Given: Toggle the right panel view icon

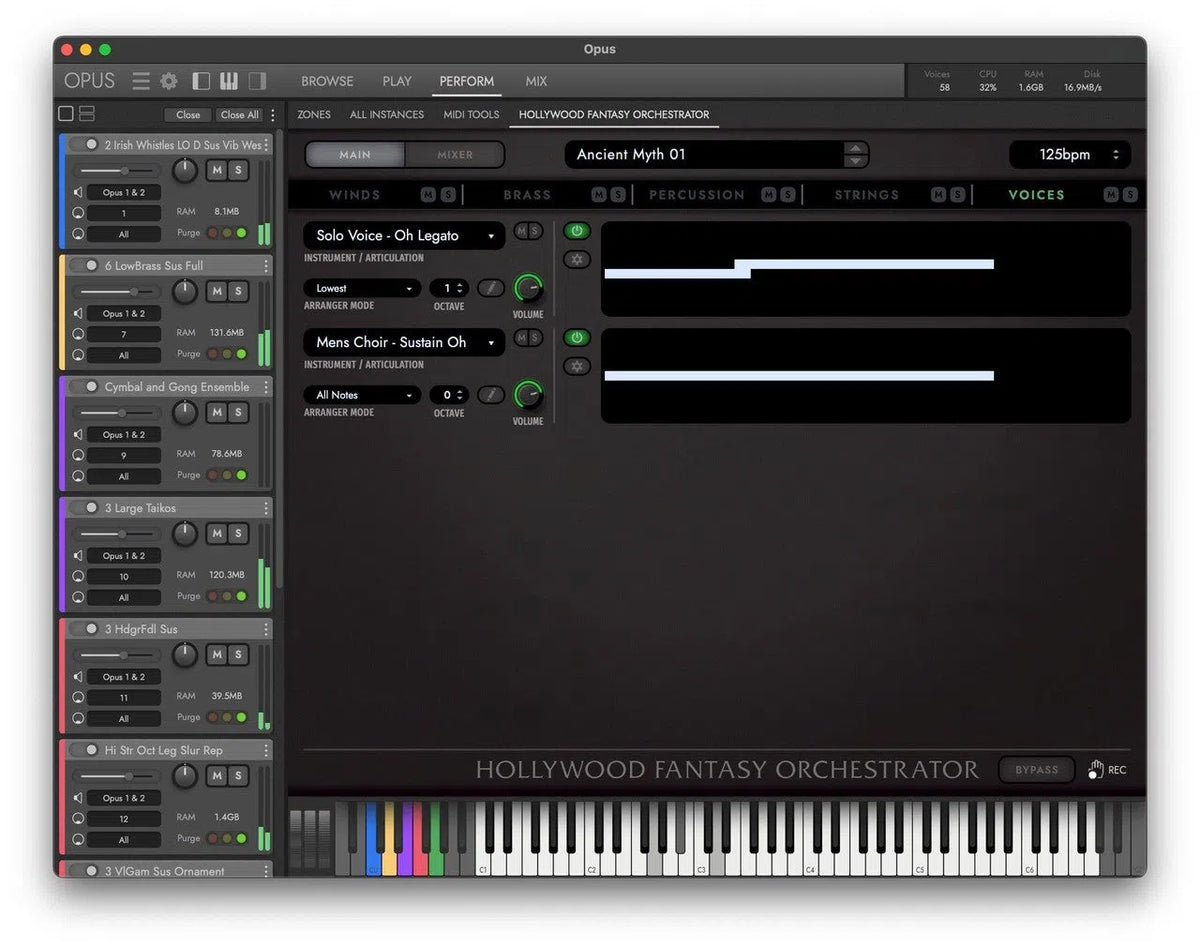Looking at the screenshot, I should click(x=256, y=80).
